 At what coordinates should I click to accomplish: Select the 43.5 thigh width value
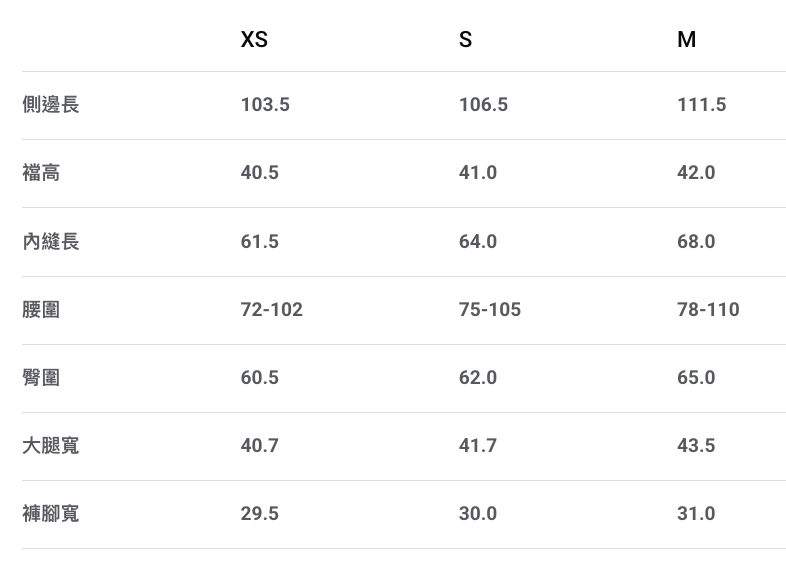pyautogui.click(x=696, y=445)
